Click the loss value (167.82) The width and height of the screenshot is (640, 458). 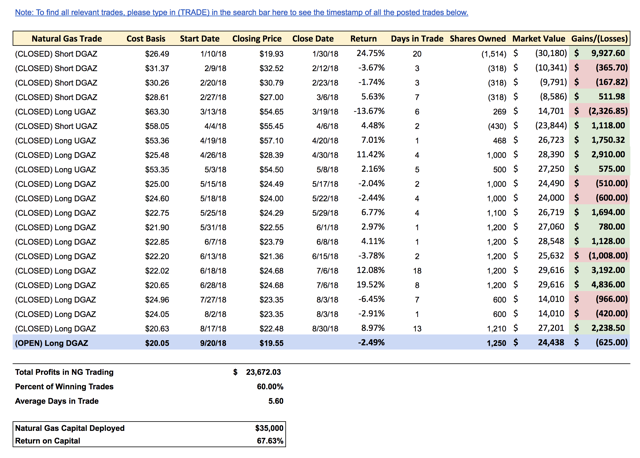[x=611, y=82]
